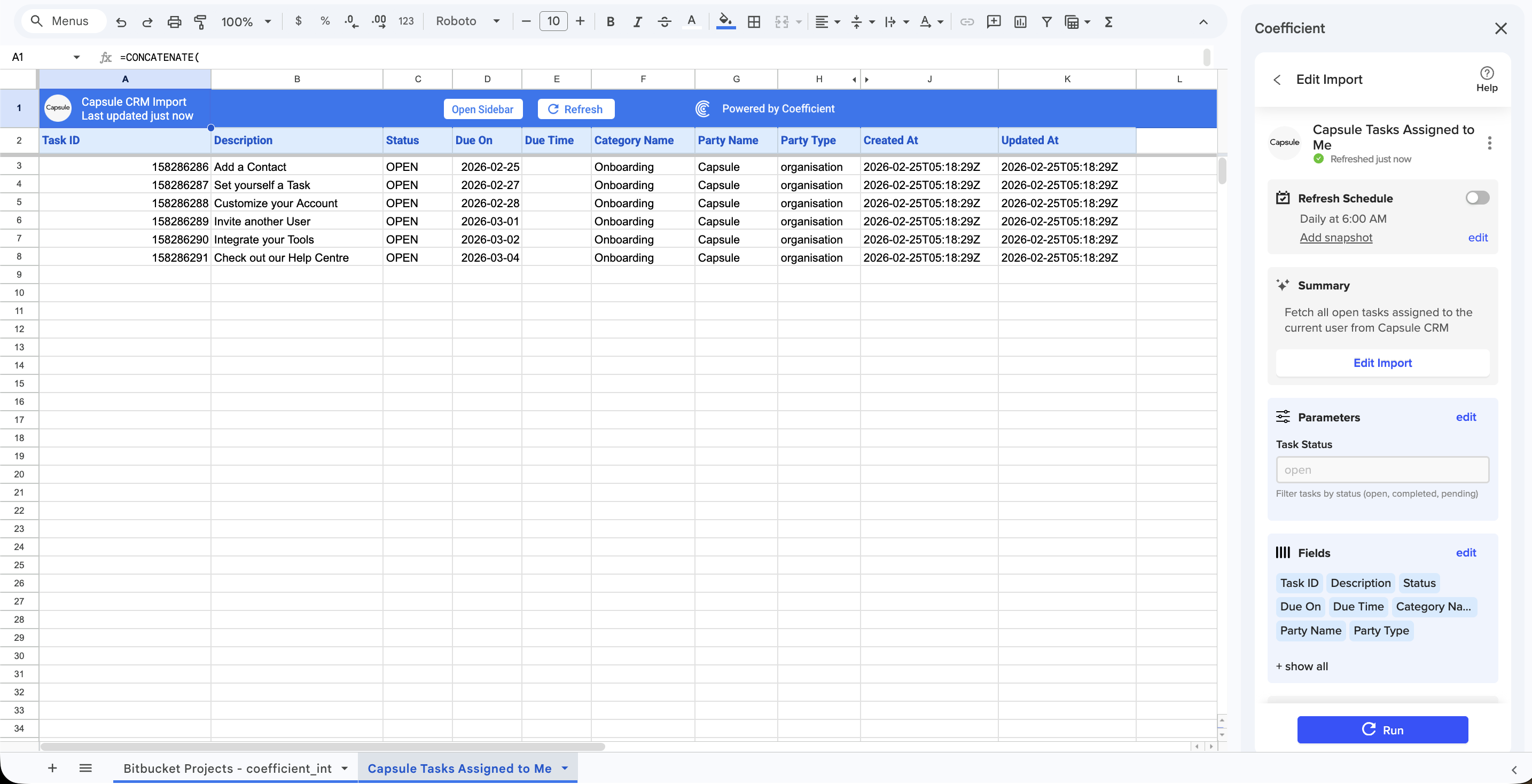Image resolution: width=1532 pixels, height=784 pixels.
Task: Edit the Parameters section
Action: pos(1465,417)
